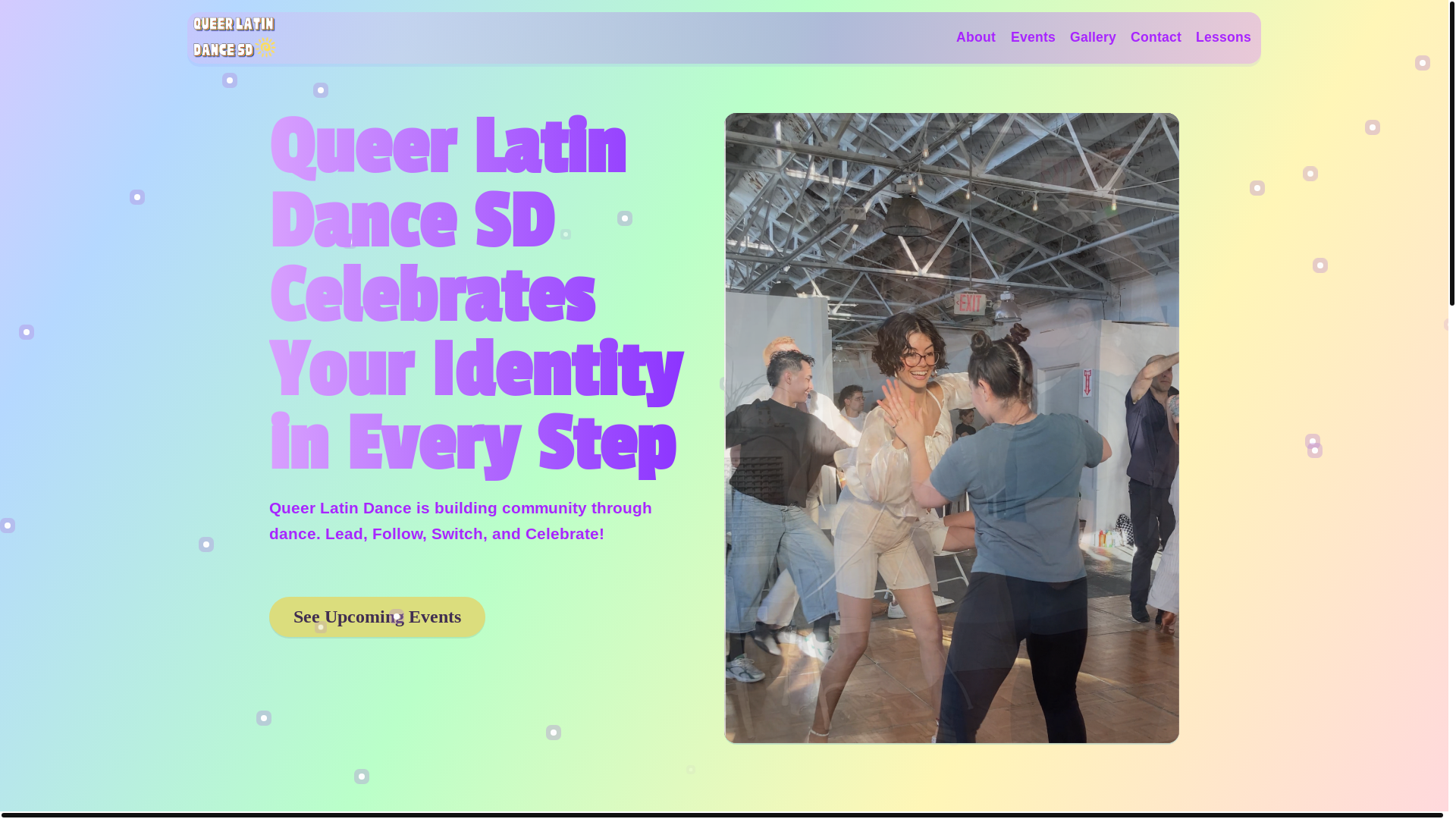Click the See Upcoming Events button
Viewport: 1456px width, 819px height.
377,617
